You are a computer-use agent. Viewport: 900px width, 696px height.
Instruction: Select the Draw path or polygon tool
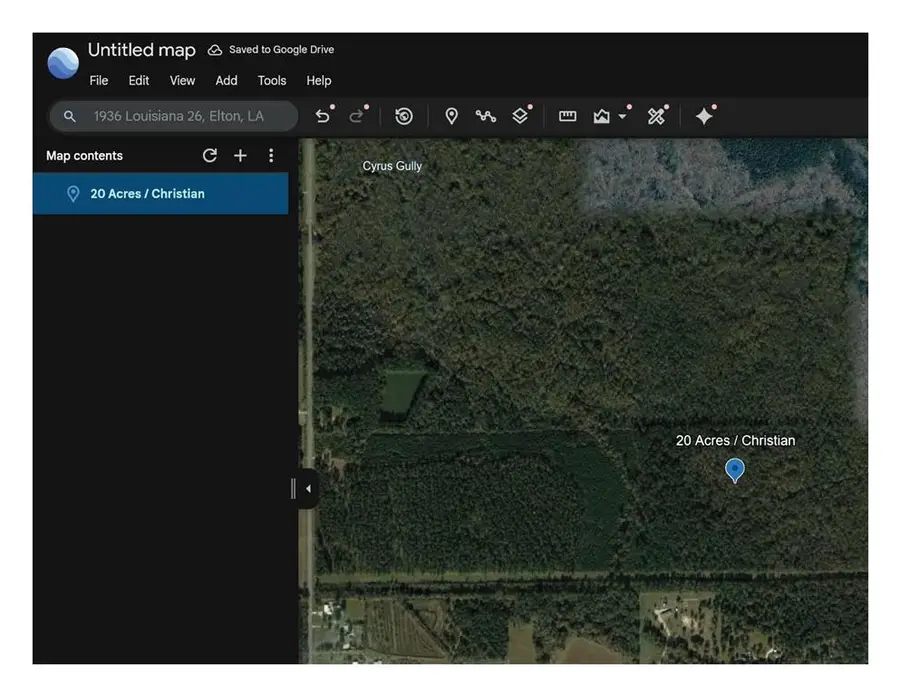486,116
